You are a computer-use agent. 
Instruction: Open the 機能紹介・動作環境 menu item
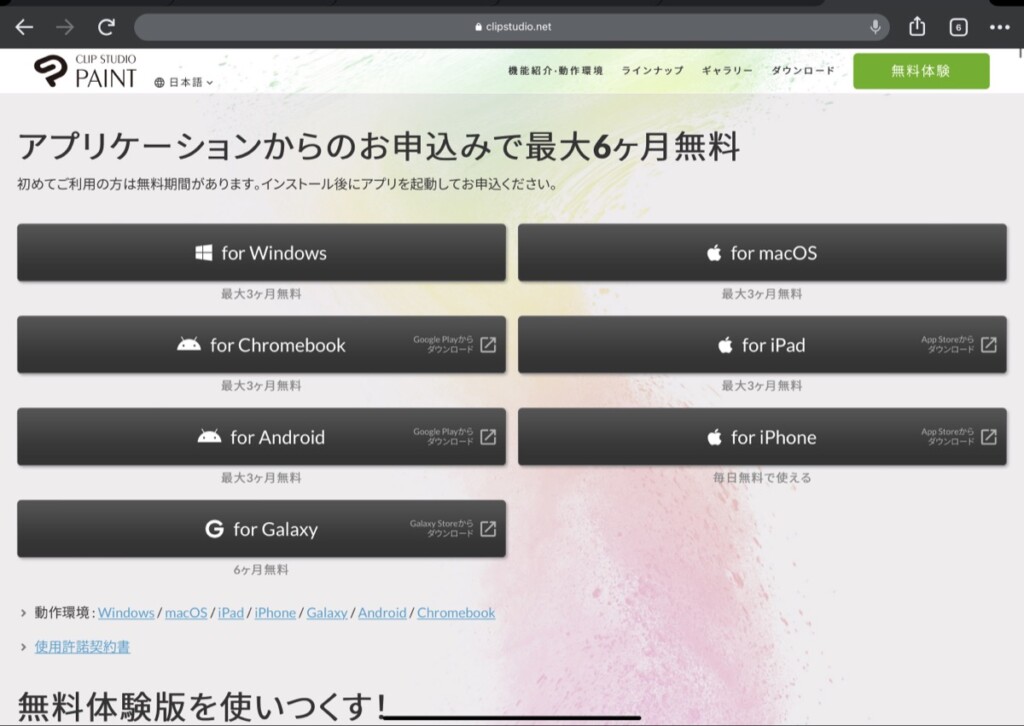[556, 71]
